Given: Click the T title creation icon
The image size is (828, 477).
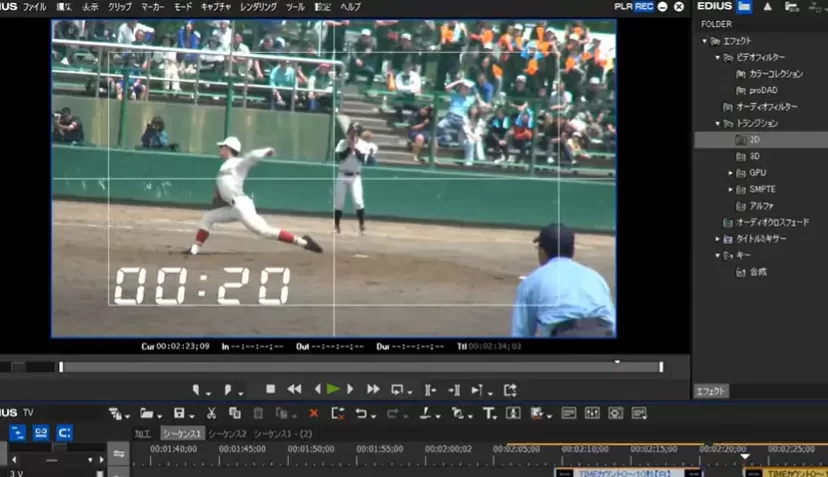Looking at the screenshot, I should click(489, 413).
